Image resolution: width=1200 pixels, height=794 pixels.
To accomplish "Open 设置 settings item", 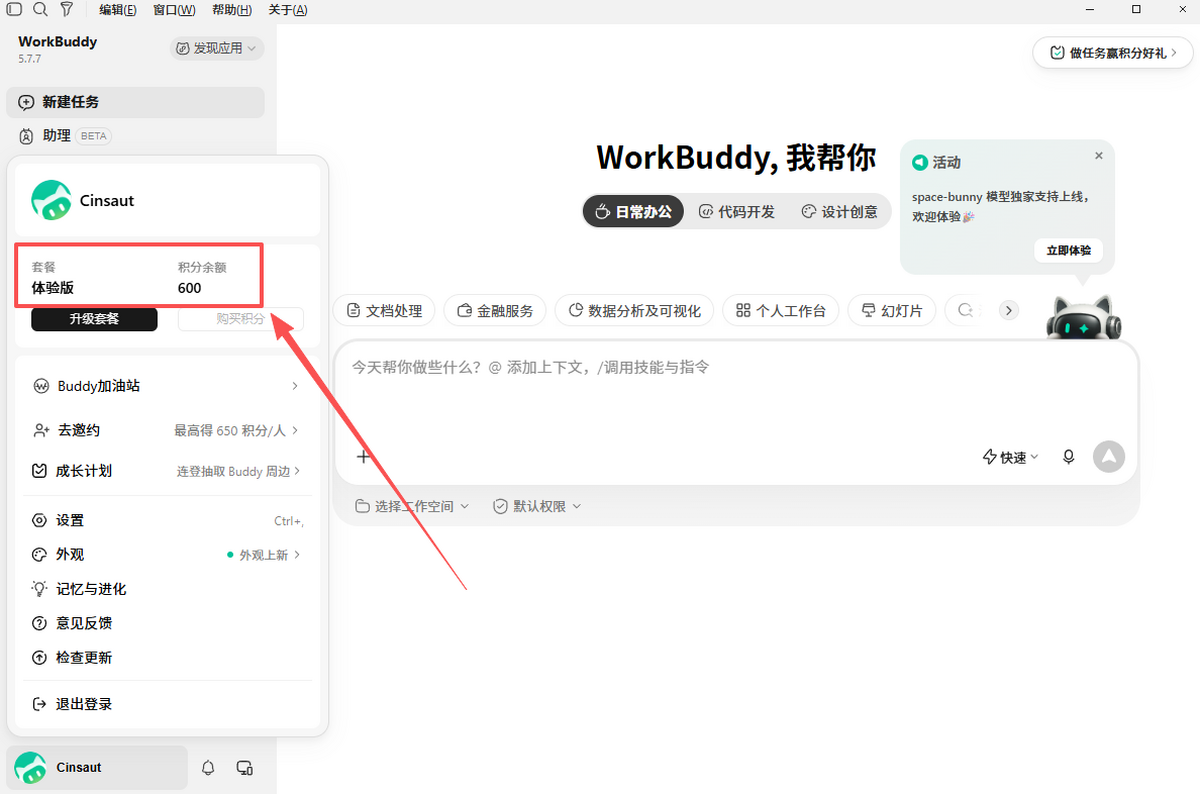I will tap(167, 521).
